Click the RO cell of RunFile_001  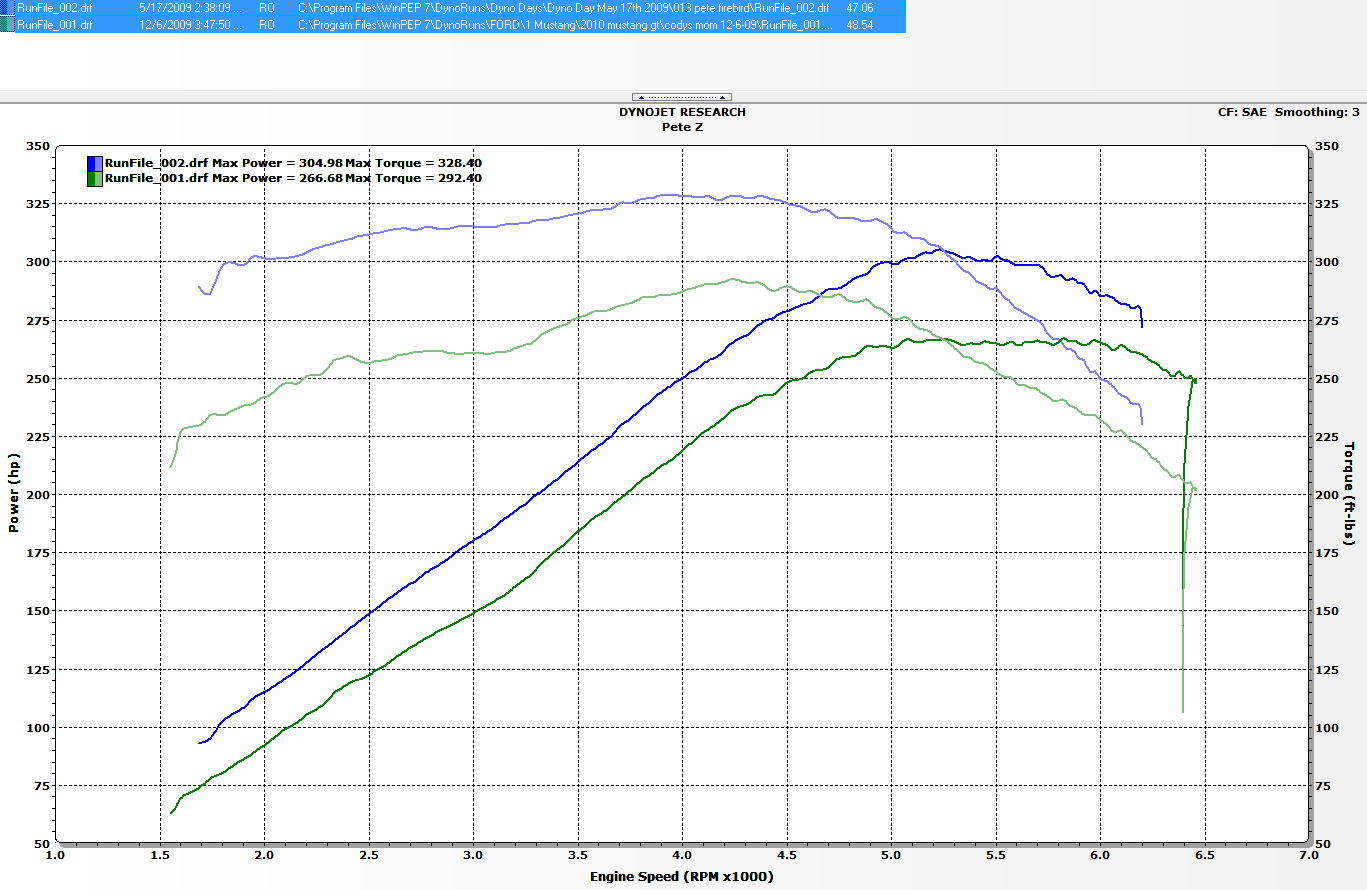tap(266, 24)
